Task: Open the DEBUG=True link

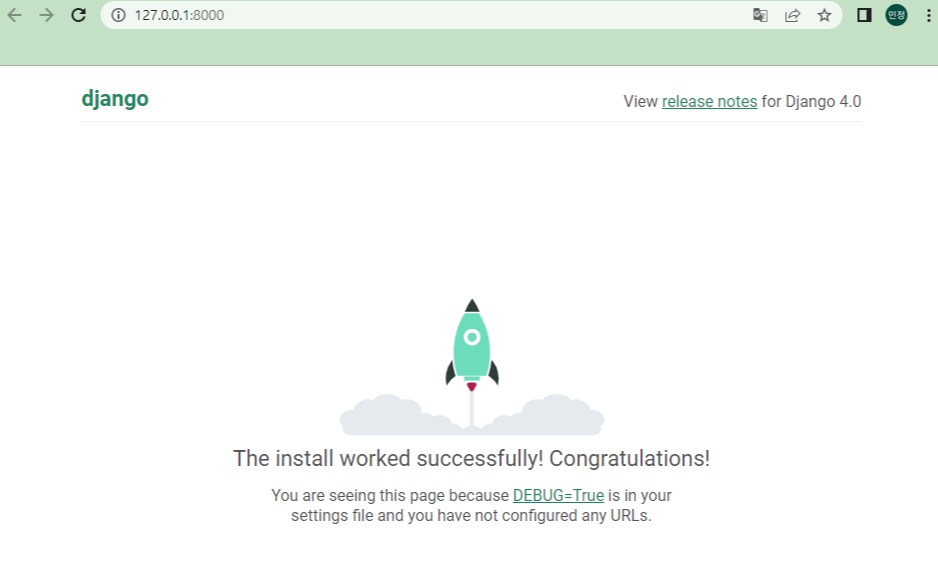Action: (x=558, y=495)
